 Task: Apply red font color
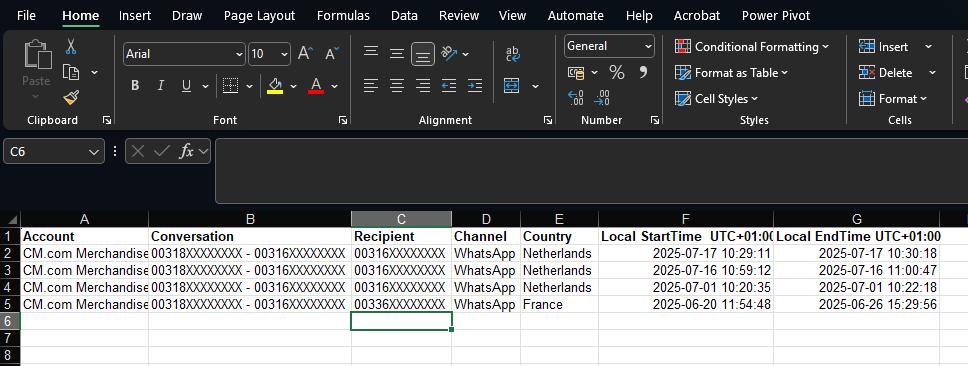(316, 86)
